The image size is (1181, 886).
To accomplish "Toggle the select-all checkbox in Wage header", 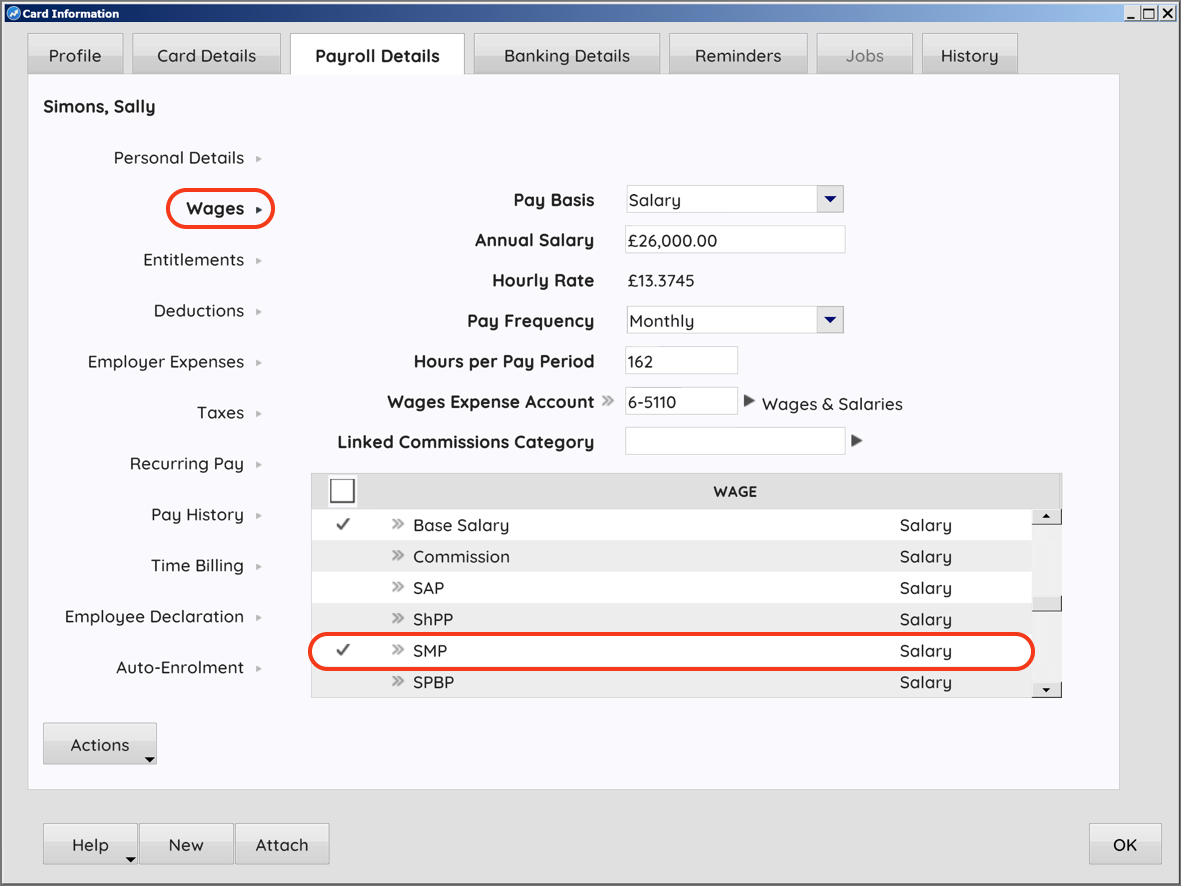I will [x=342, y=491].
